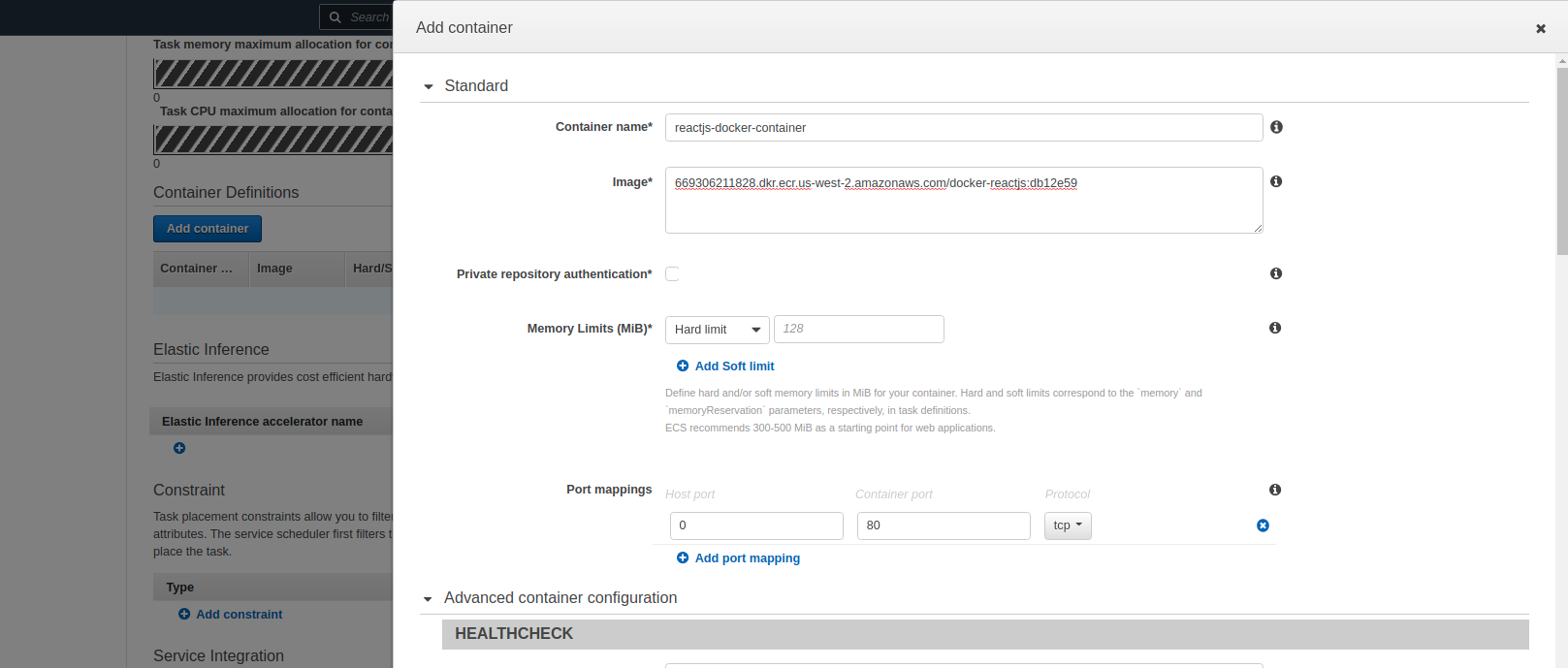Click Add port mapping link
The width and height of the screenshot is (1568, 668).
(747, 558)
